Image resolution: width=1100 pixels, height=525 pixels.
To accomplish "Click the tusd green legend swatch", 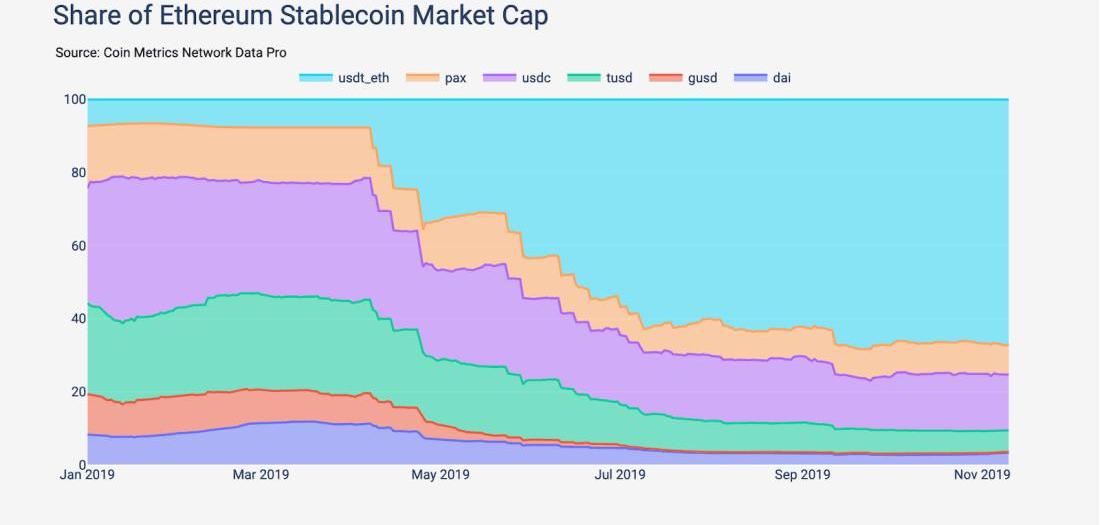I will click(584, 78).
